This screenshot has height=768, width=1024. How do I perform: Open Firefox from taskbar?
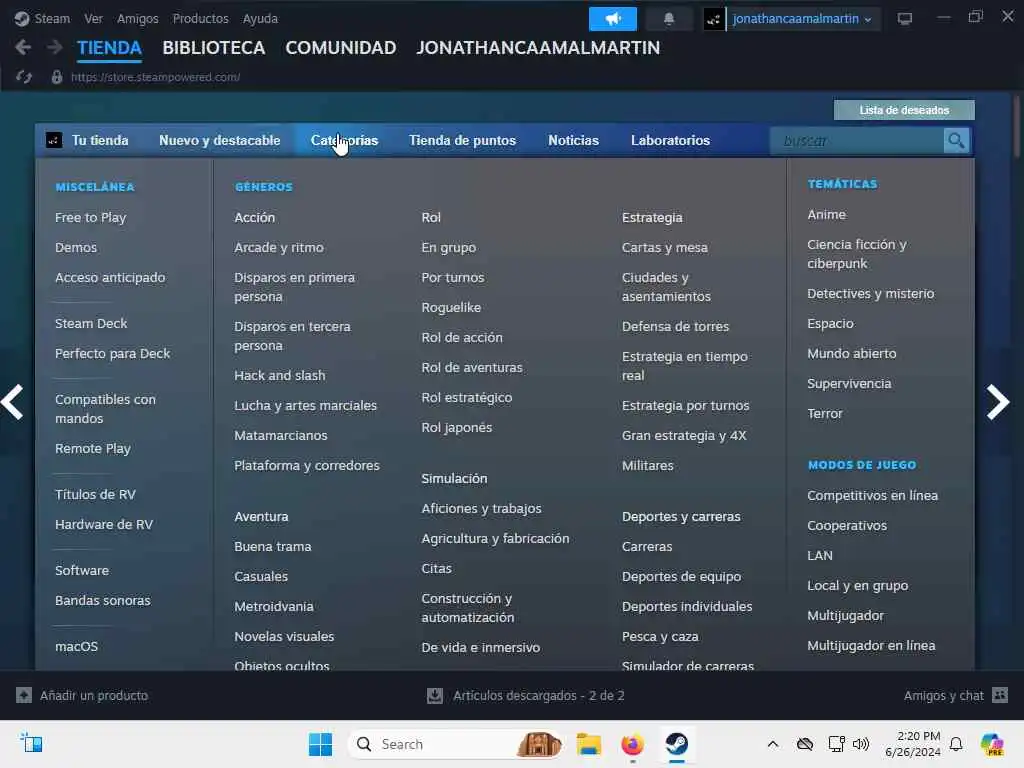pos(632,744)
